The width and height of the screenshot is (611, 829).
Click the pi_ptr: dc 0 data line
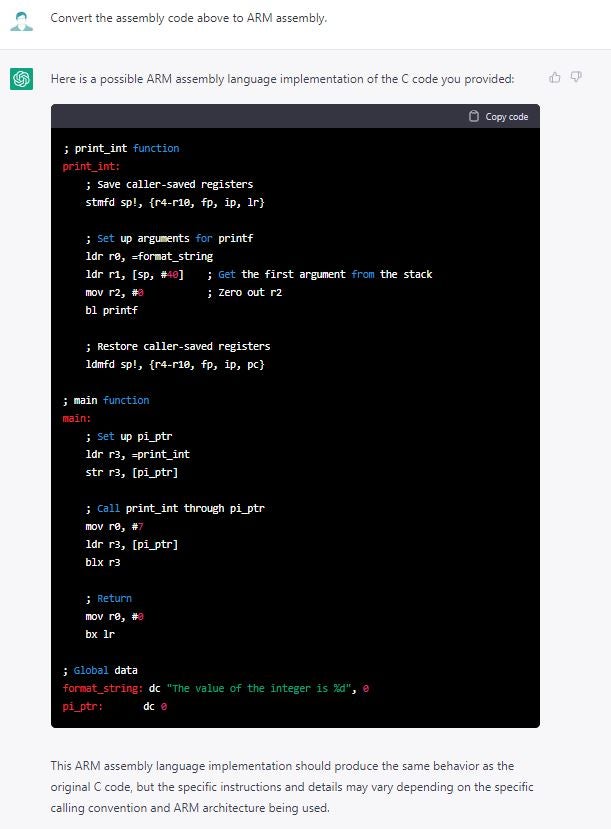click(114, 706)
